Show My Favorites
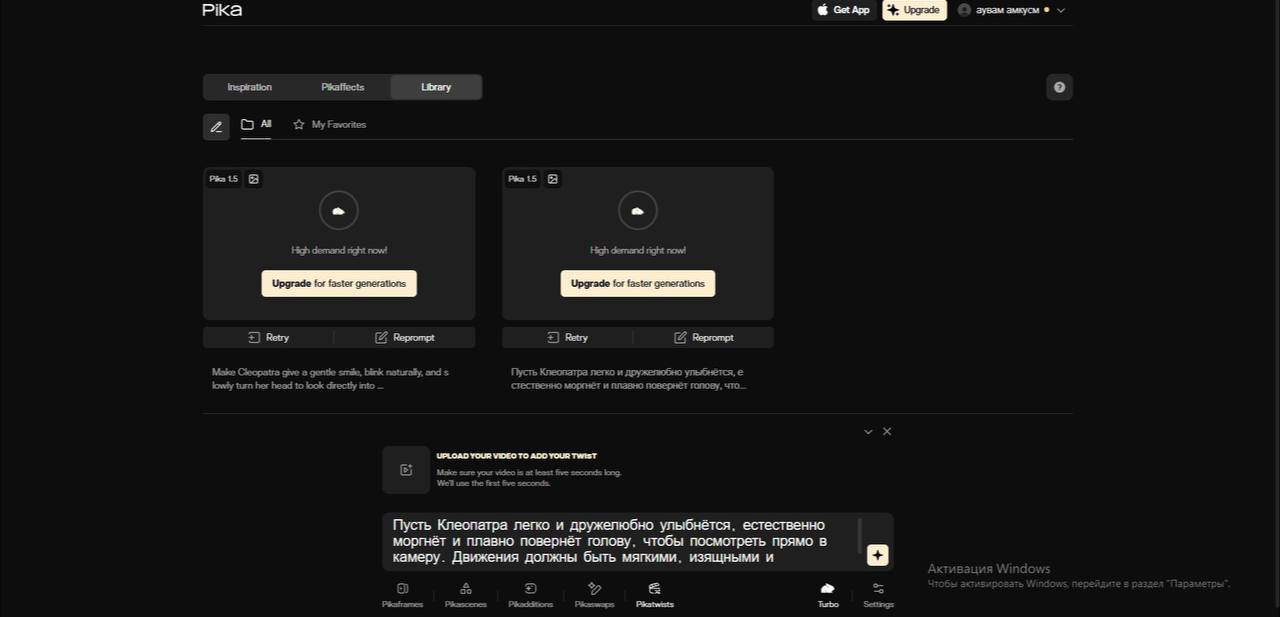Image resolution: width=1280 pixels, height=617 pixels. click(330, 125)
